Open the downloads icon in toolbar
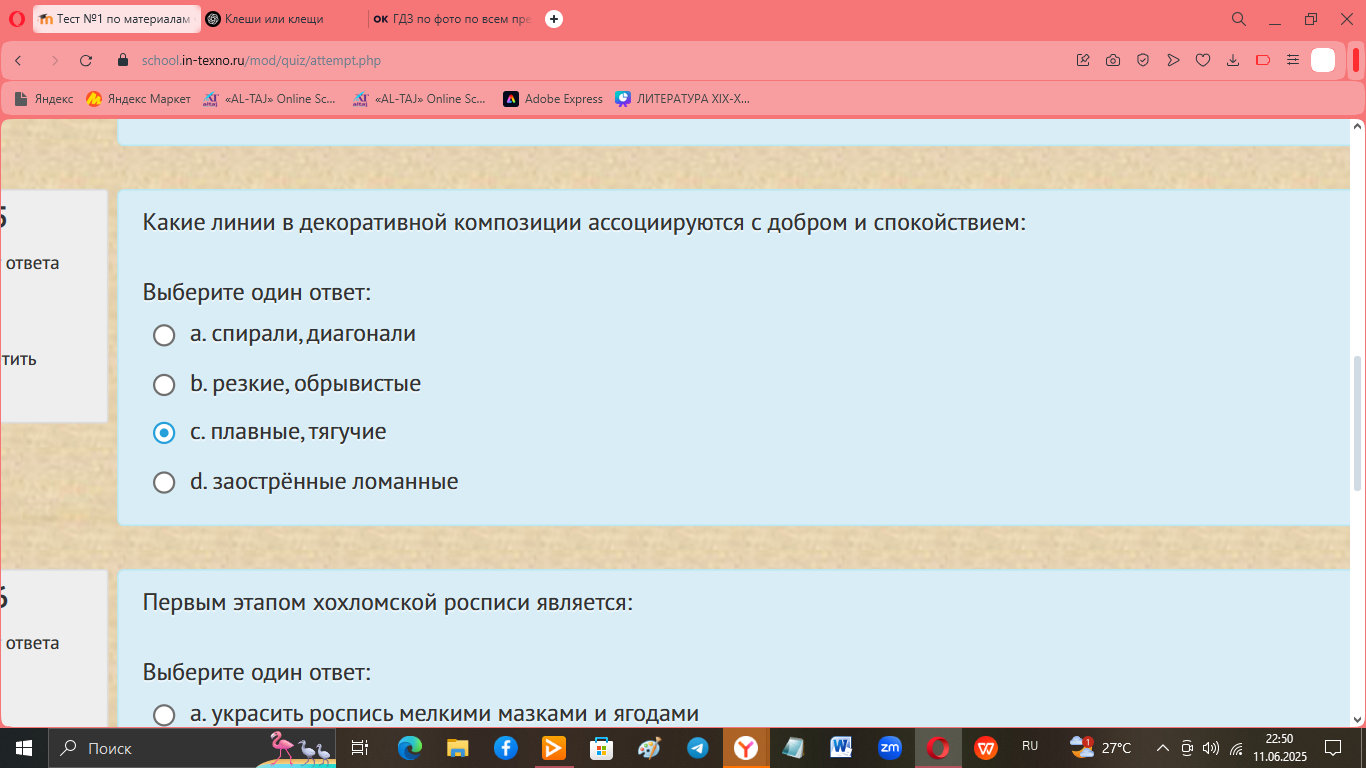The height and width of the screenshot is (768, 1366). point(1233,60)
